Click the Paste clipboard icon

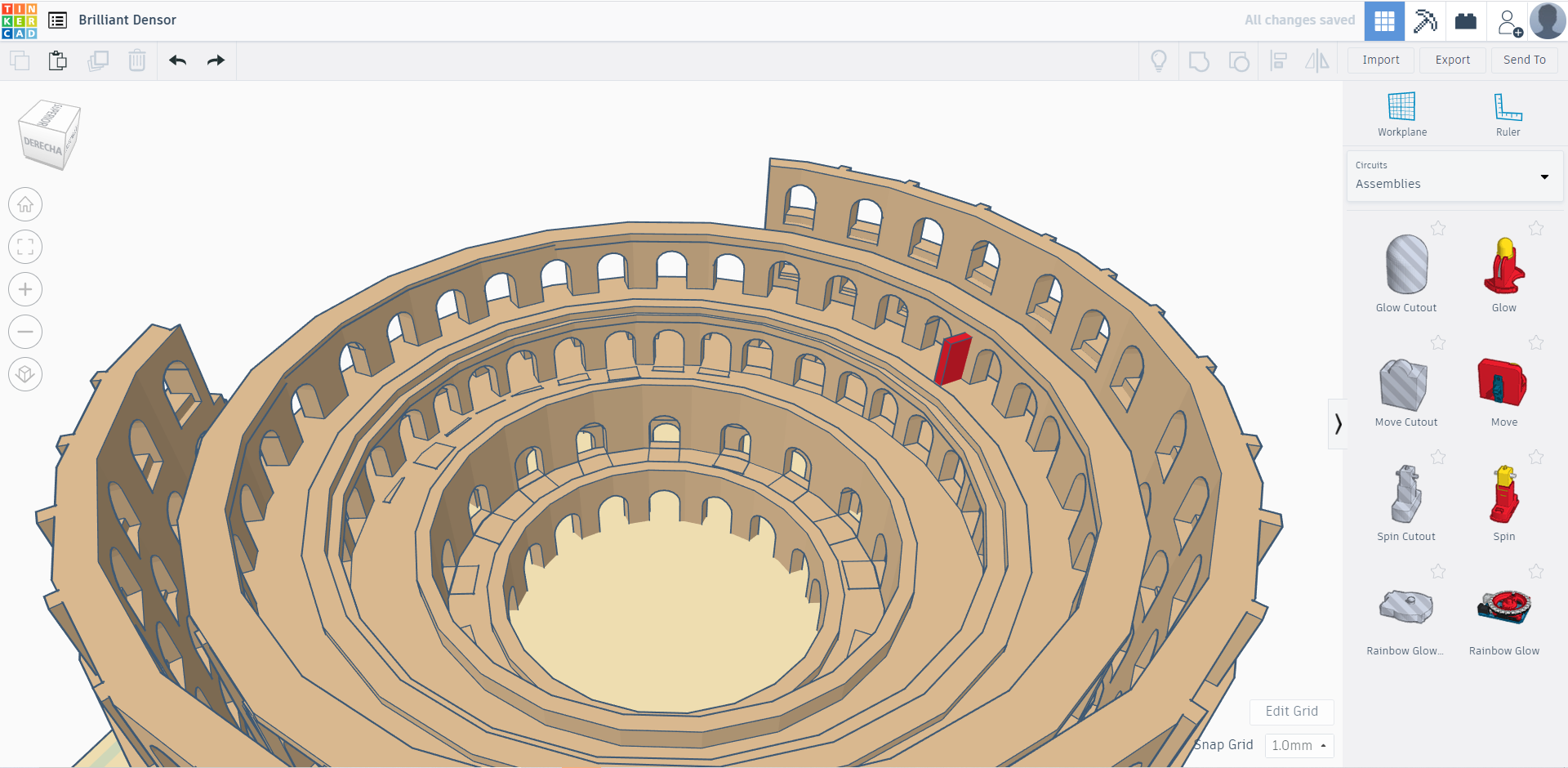point(57,60)
